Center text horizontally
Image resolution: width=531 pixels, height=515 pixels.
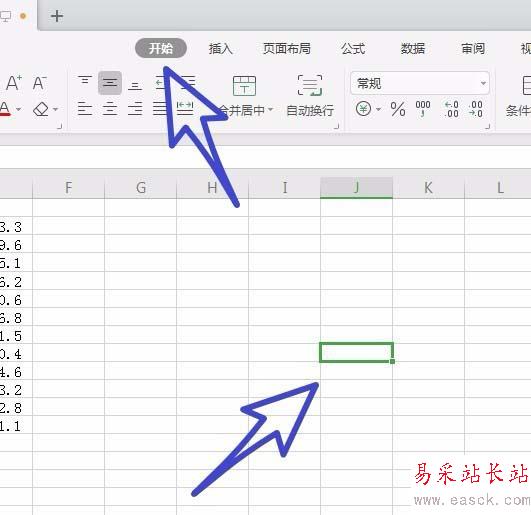(110, 109)
